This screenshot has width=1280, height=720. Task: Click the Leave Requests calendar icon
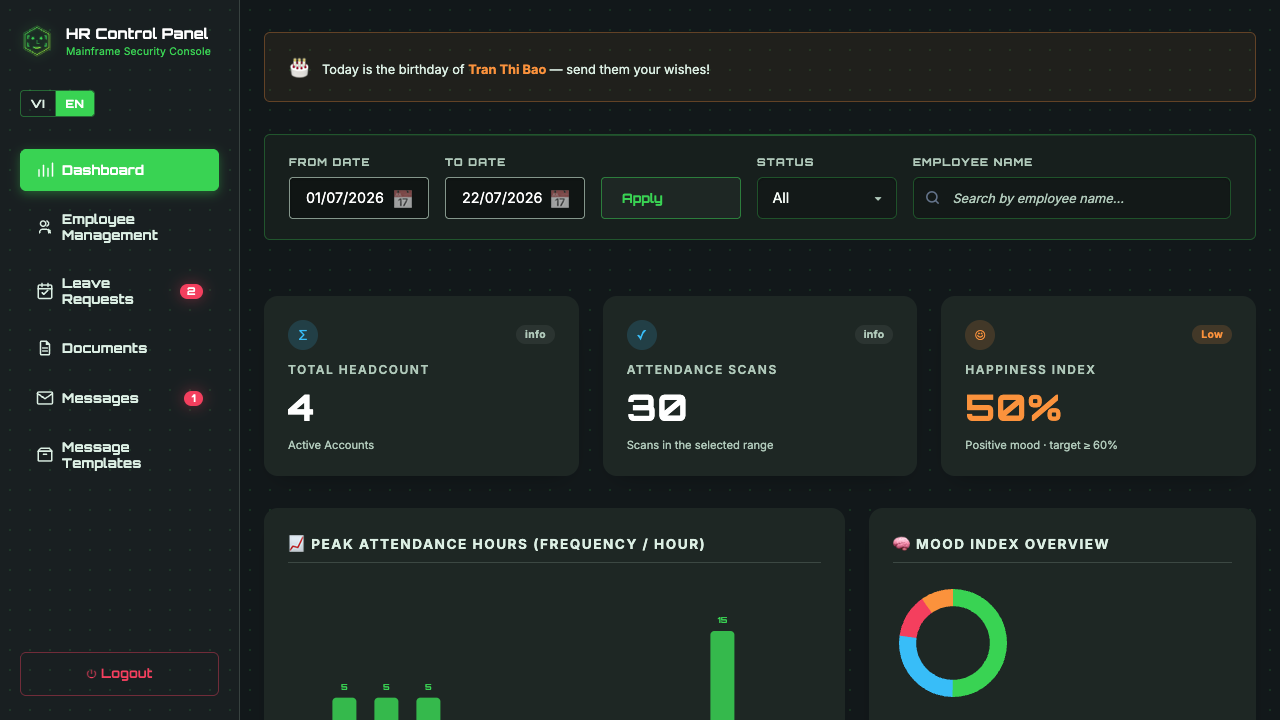pyautogui.click(x=45, y=291)
